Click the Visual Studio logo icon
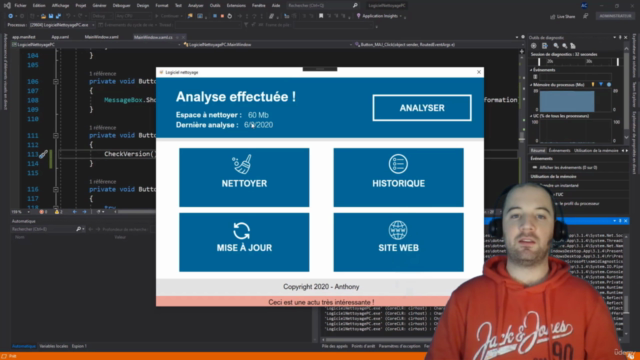The image size is (640, 360). [x=7, y=5]
